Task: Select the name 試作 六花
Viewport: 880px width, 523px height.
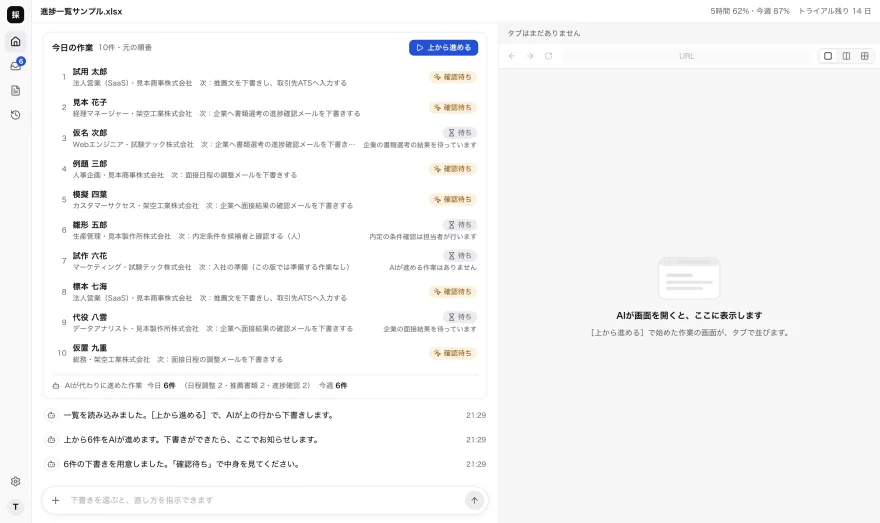Action: (x=90, y=256)
